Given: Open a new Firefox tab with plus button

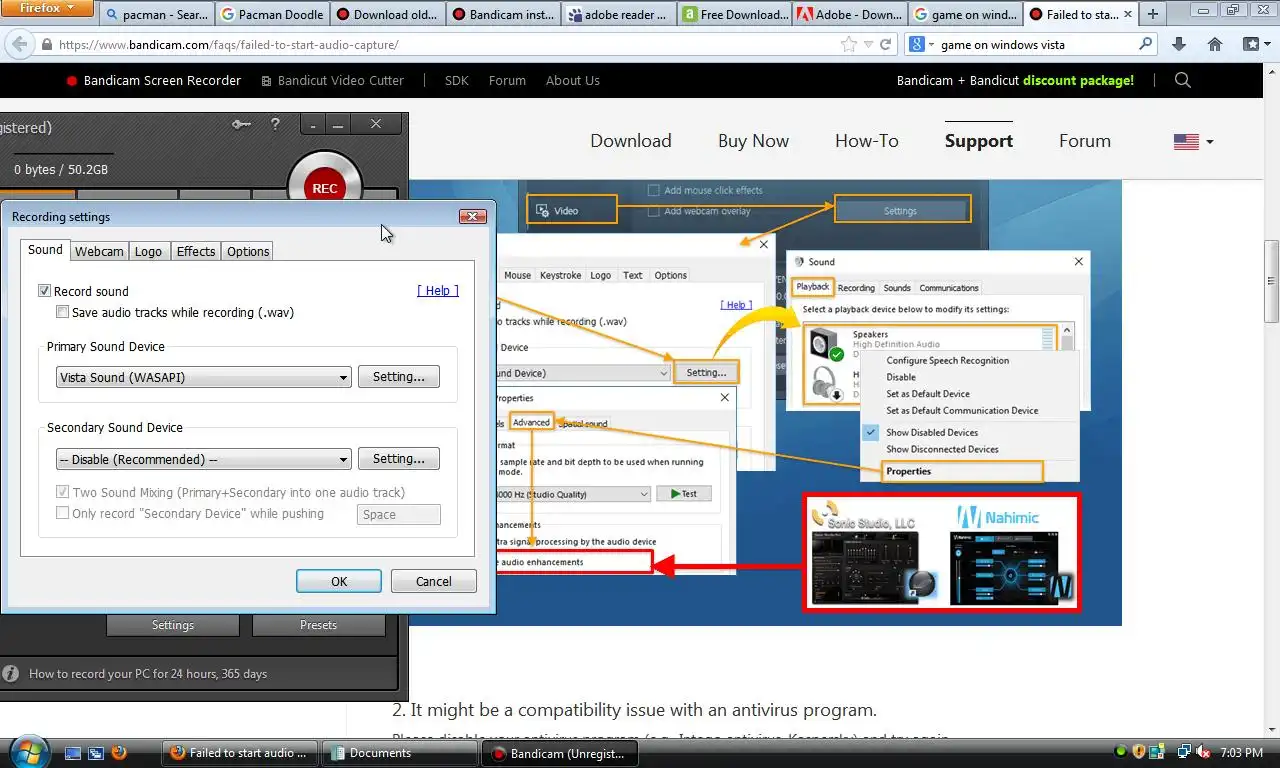Looking at the screenshot, I should pyautogui.click(x=1153, y=14).
